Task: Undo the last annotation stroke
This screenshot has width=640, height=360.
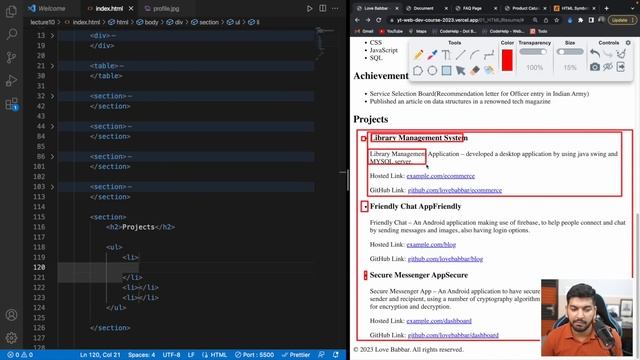Action: tap(595, 53)
